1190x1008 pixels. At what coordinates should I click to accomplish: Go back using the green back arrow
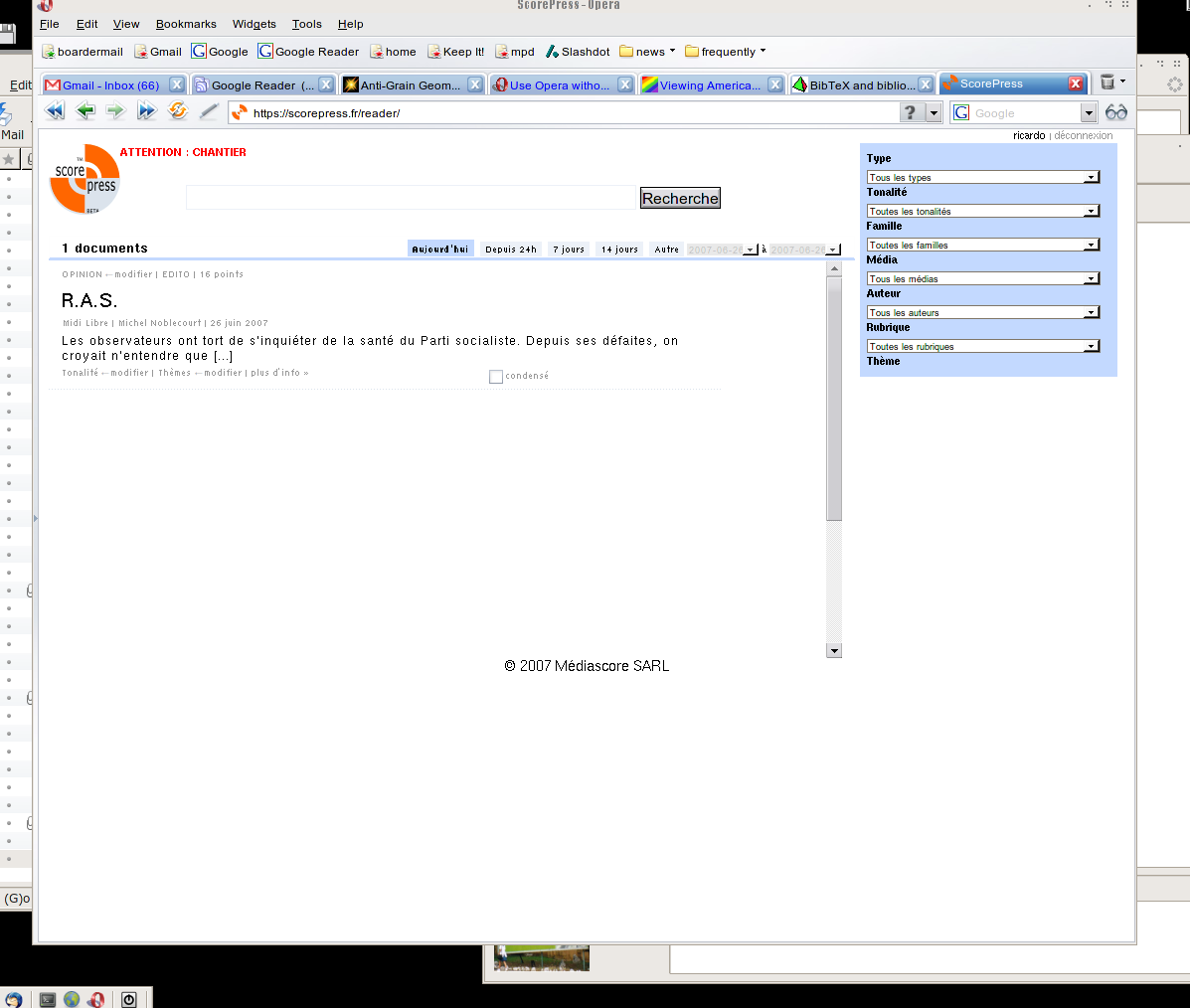85,111
